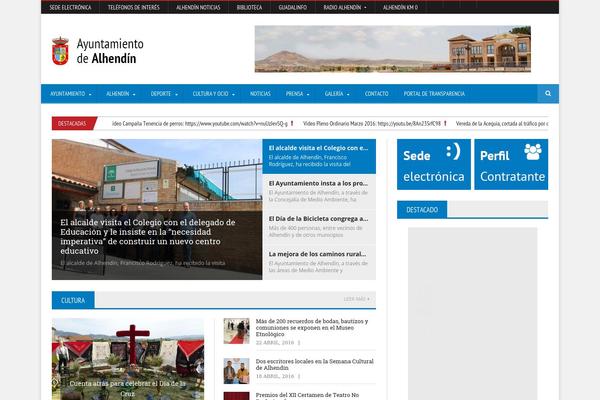Open Noticias in the blue navbar
600x400 pixels.
coord(260,94)
